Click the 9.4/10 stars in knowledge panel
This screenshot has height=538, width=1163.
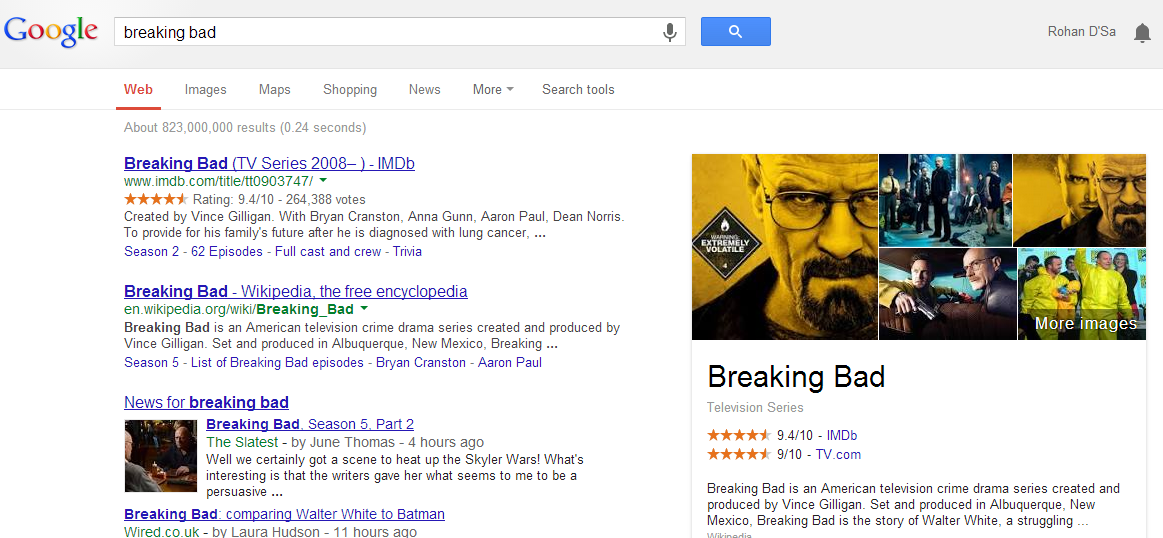coord(739,436)
